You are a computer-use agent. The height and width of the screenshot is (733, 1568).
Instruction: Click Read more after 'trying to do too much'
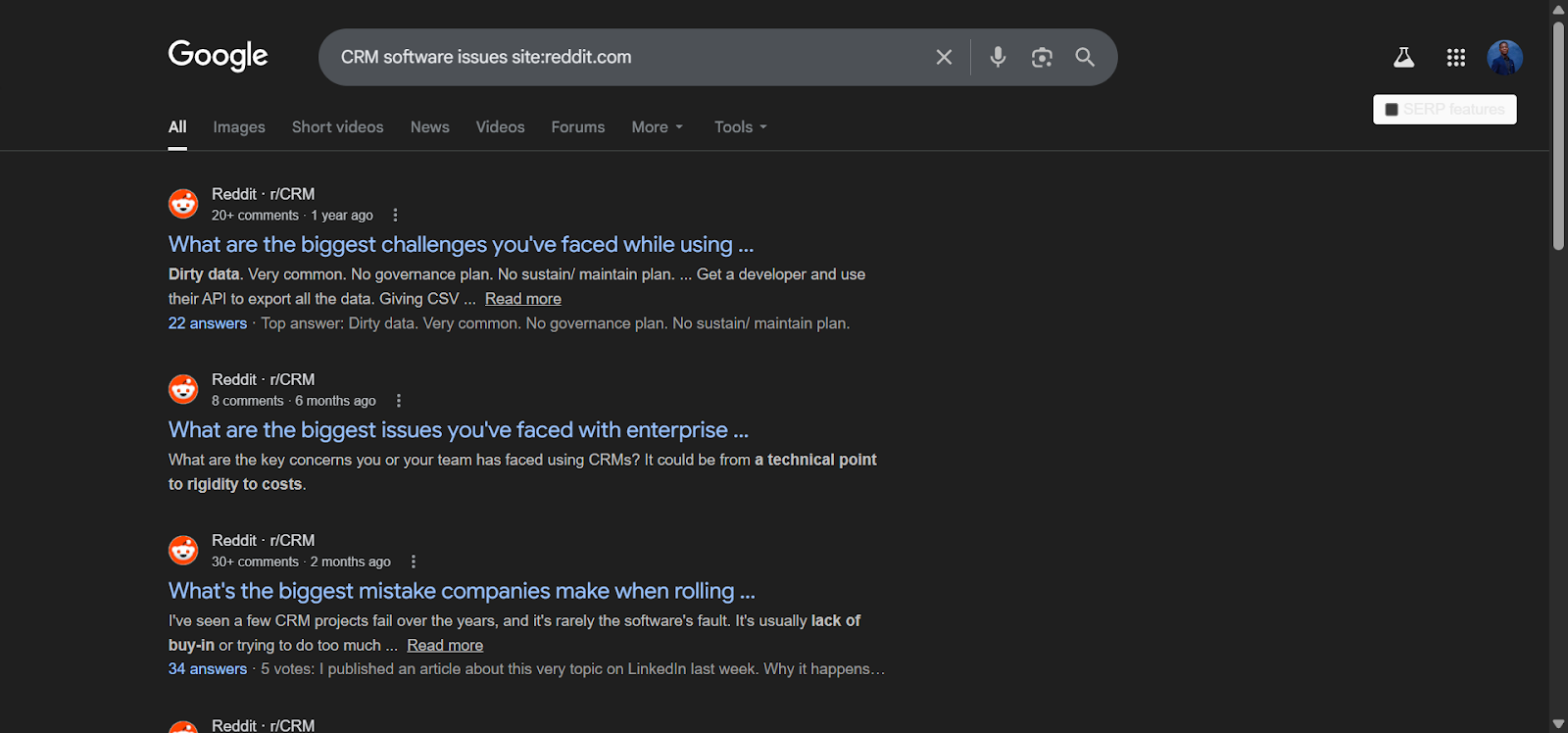pyautogui.click(x=445, y=645)
